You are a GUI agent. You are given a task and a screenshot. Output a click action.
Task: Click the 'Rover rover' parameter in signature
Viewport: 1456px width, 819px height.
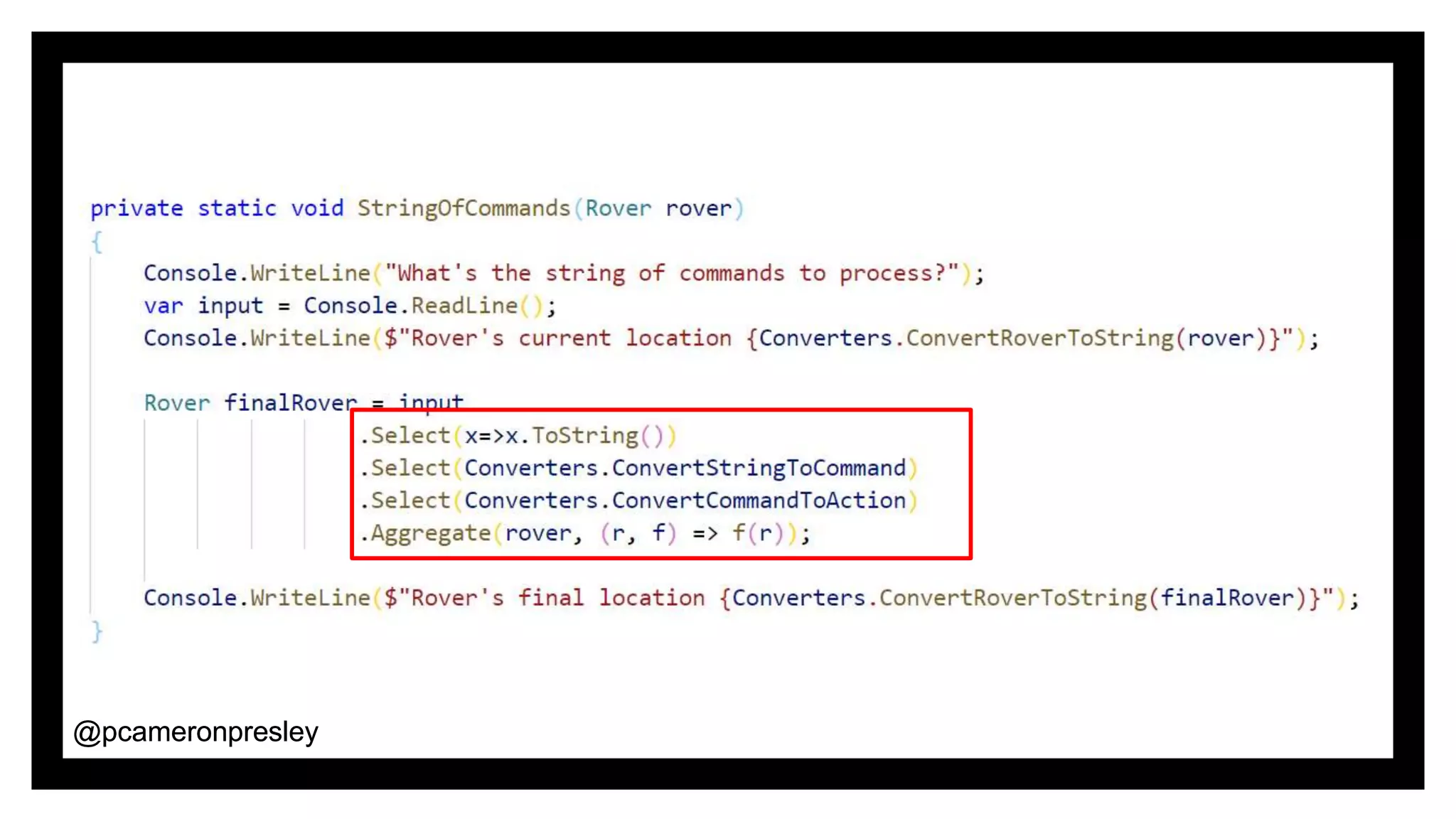(x=658, y=208)
